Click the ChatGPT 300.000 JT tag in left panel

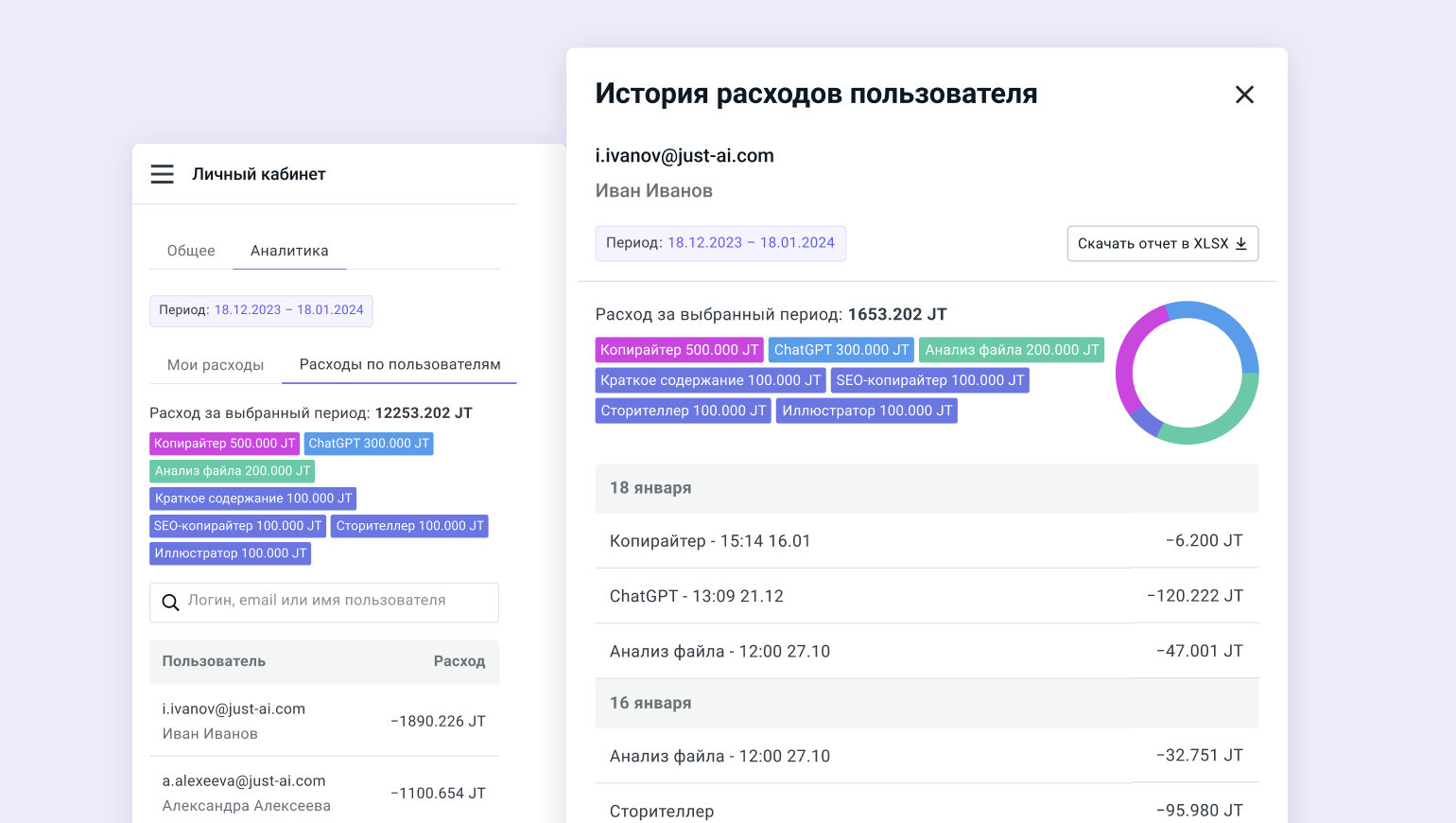369,444
